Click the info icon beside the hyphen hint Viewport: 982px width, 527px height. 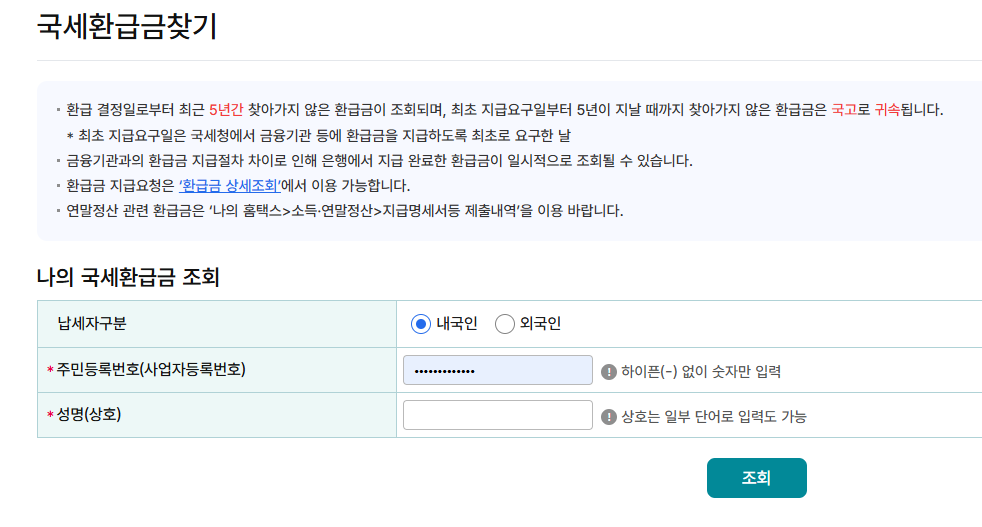pos(609,372)
